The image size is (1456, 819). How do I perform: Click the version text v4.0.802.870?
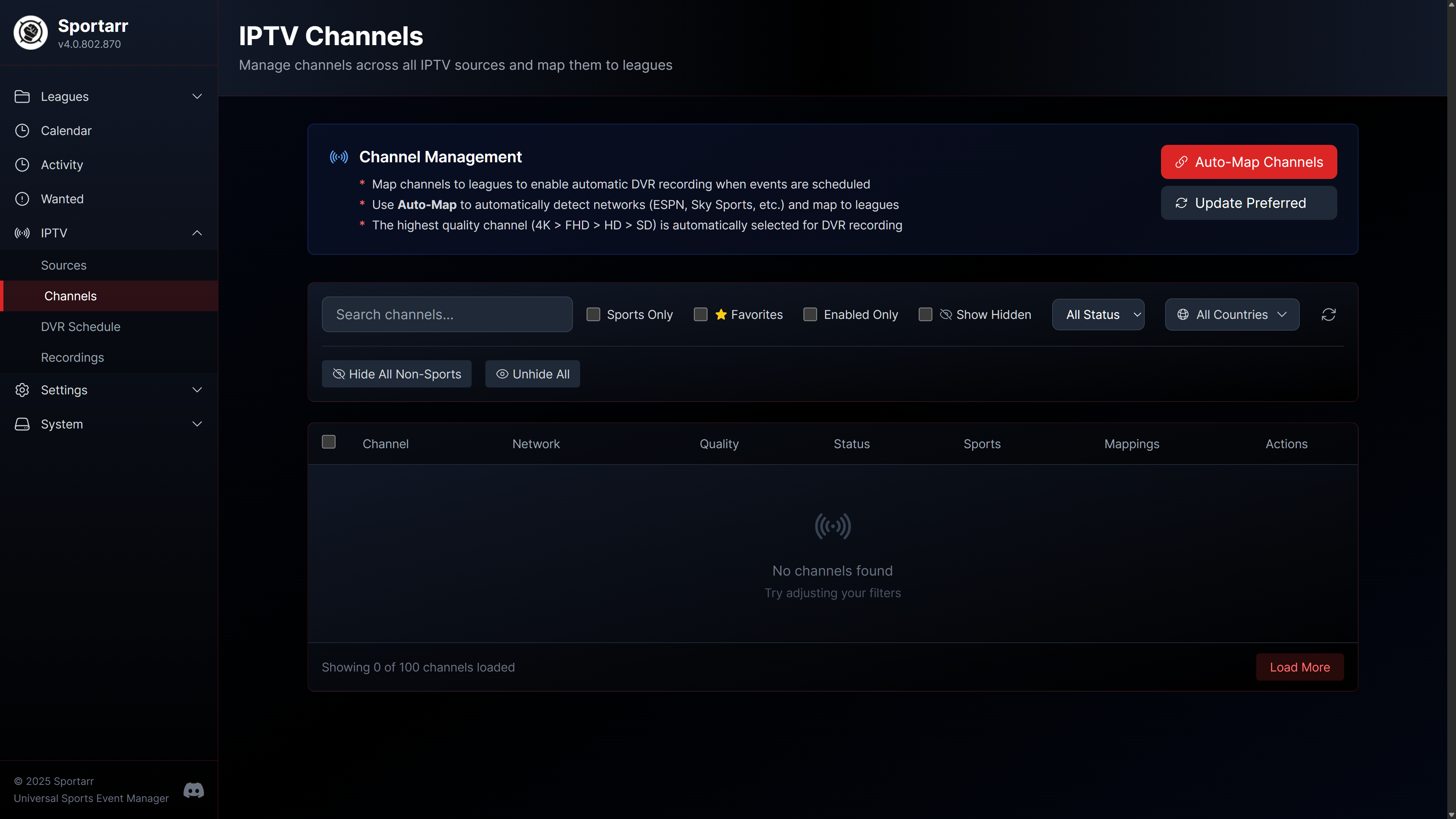(89, 44)
